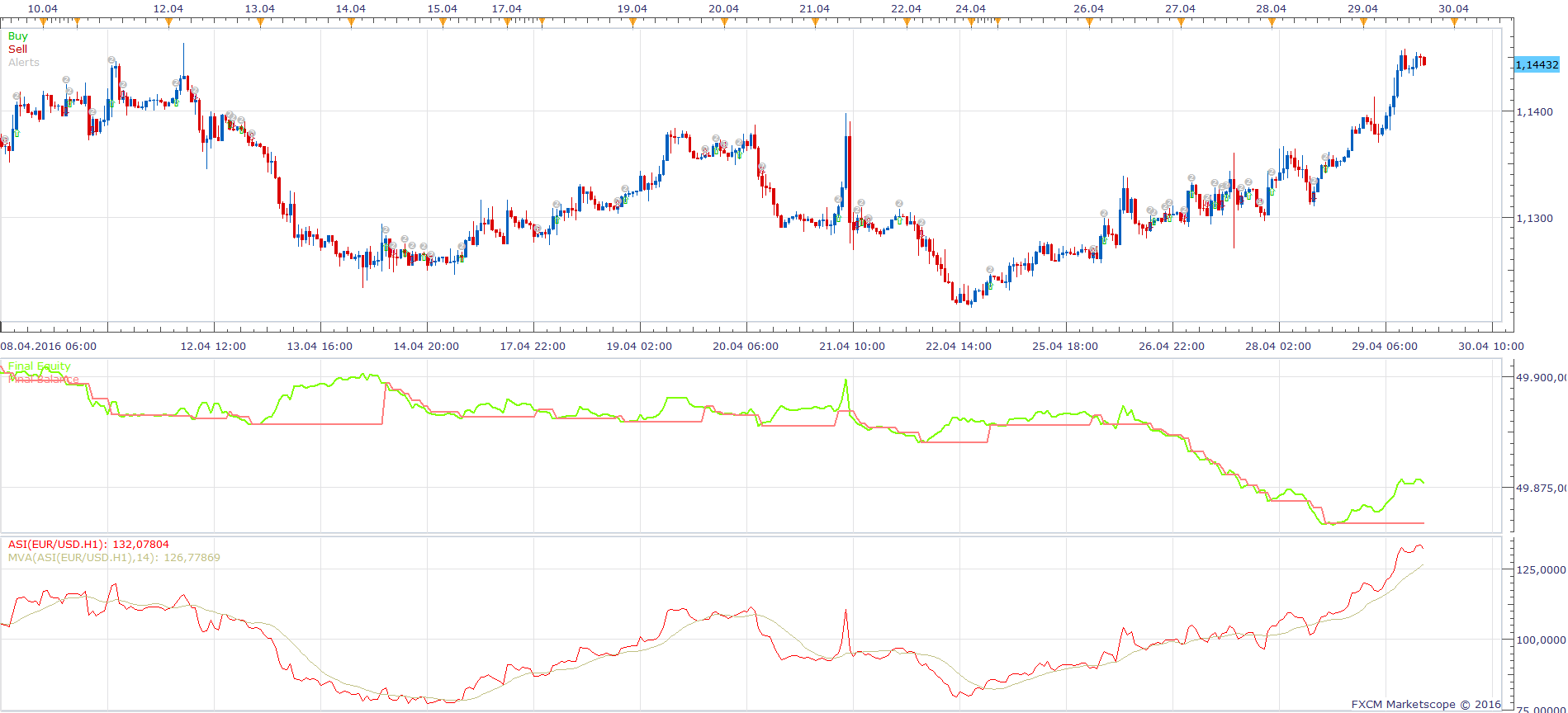Click the 1,1400 price axis value

point(1535,111)
